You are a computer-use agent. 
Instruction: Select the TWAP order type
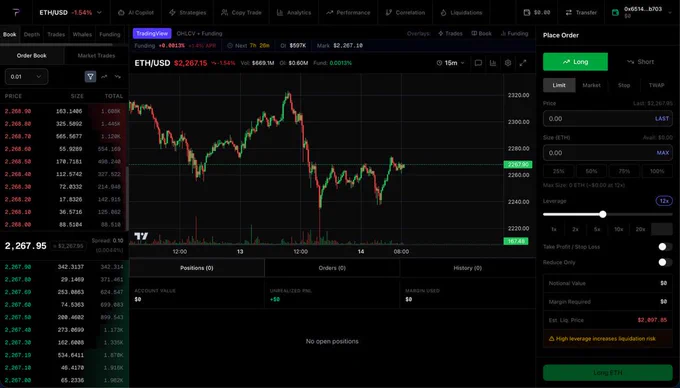coord(657,85)
